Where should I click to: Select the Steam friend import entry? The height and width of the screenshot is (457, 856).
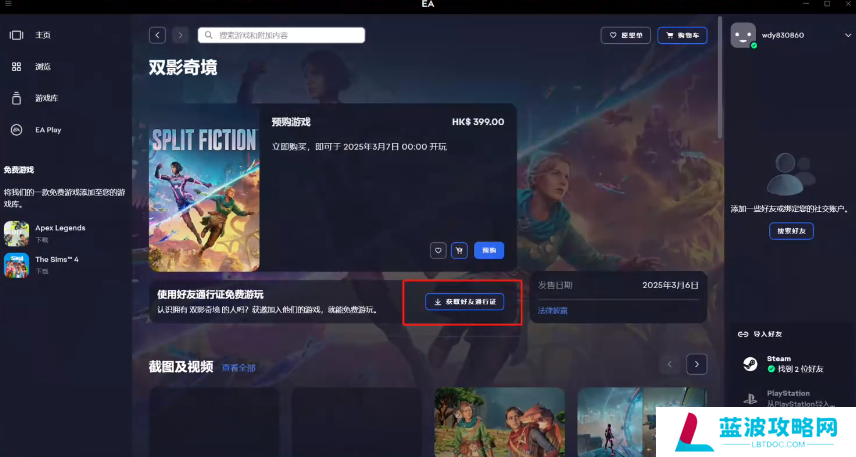(x=783, y=364)
